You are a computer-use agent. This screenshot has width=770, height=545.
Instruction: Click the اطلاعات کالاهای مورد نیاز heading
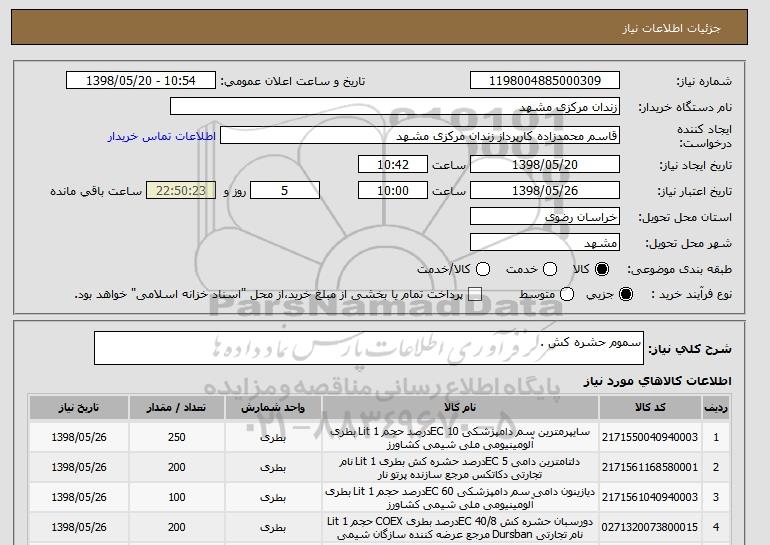tap(658, 381)
